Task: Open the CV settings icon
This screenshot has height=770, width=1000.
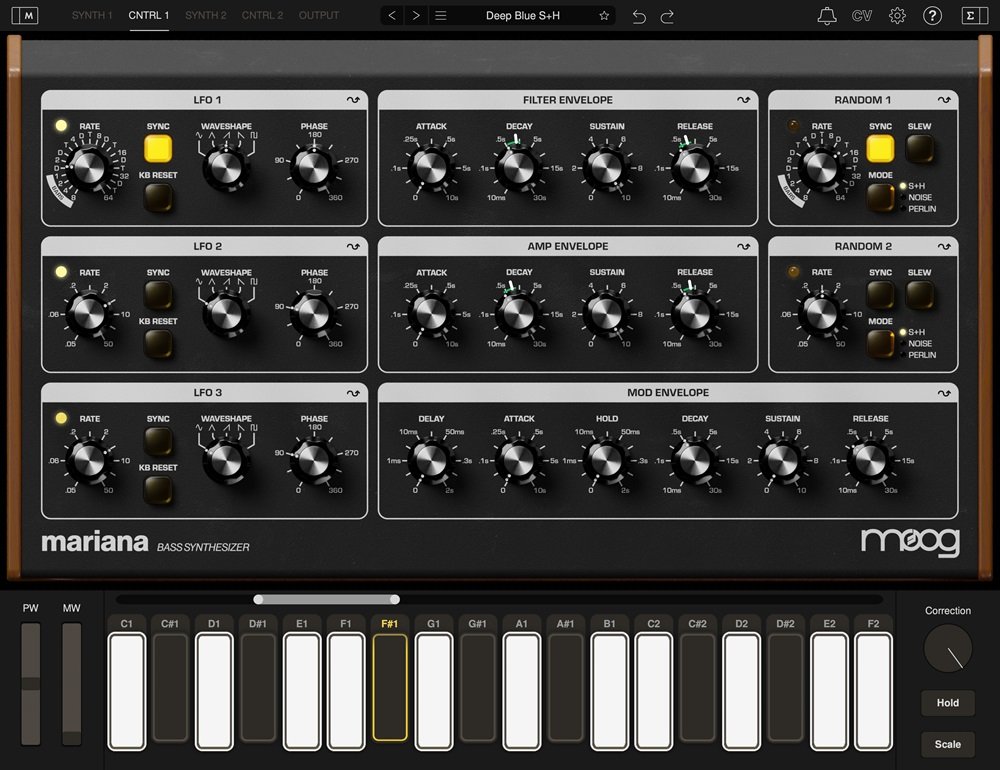Action: (x=861, y=16)
